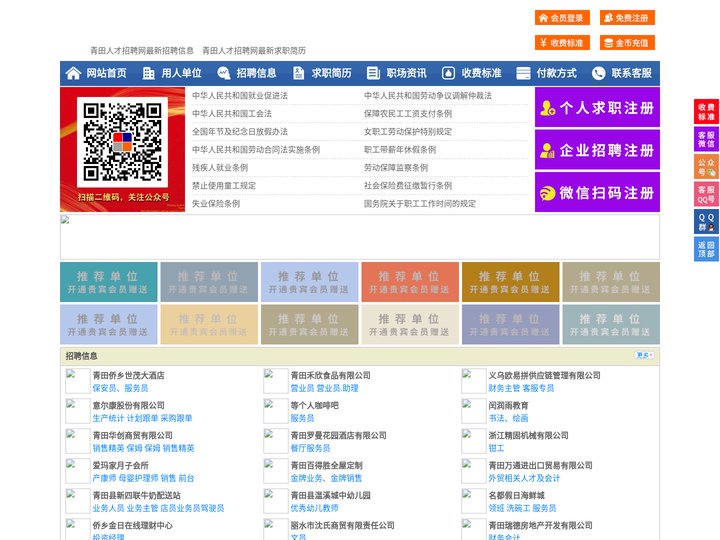
Task: Click the news icon beside 职场资讯
Action: pyautogui.click(x=373, y=73)
